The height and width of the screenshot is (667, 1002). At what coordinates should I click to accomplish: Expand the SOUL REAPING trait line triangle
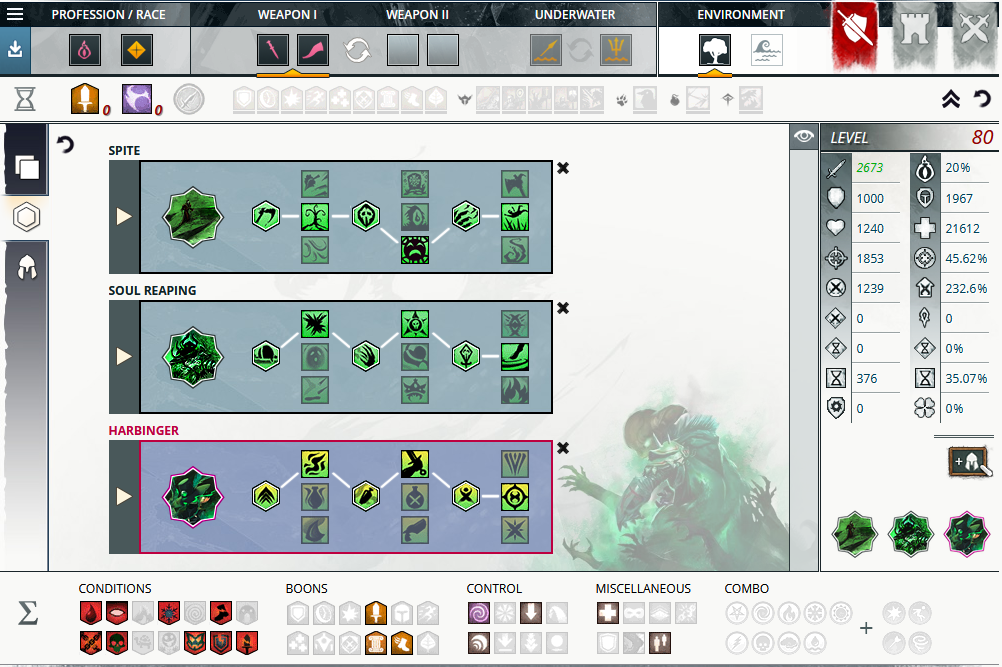[124, 357]
